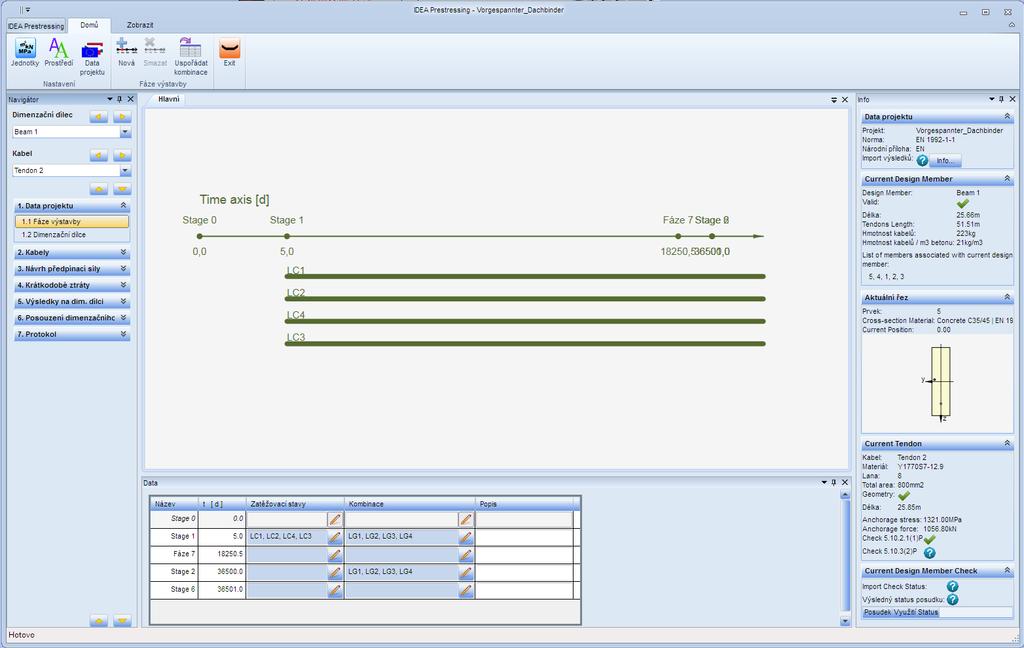Collapse Current Tendon info group
This screenshot has height=648, width=1024.
(x=1006, y=443)
